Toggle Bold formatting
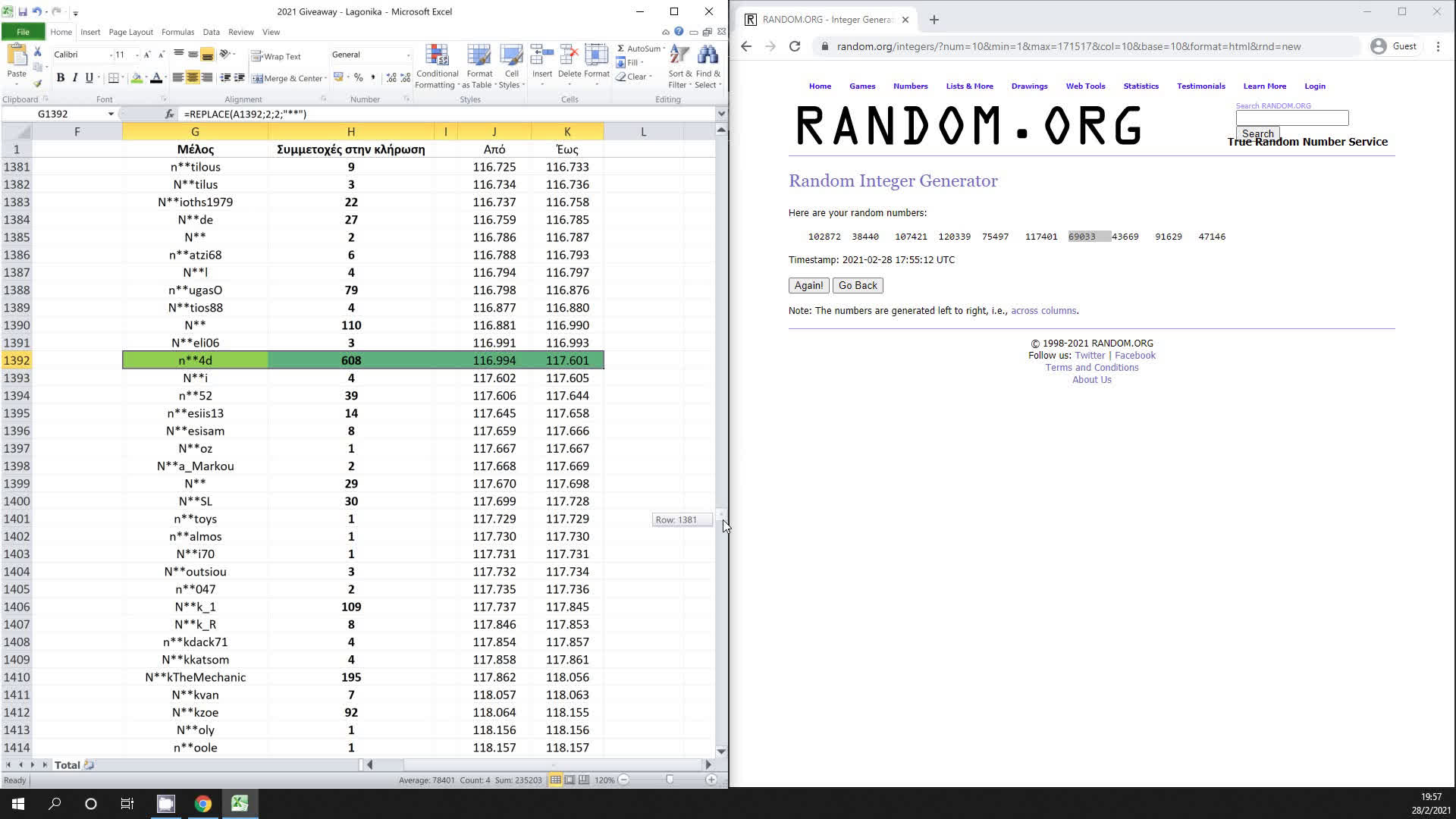The width and height of the screenshot is (1456, 819). point(61,78)
